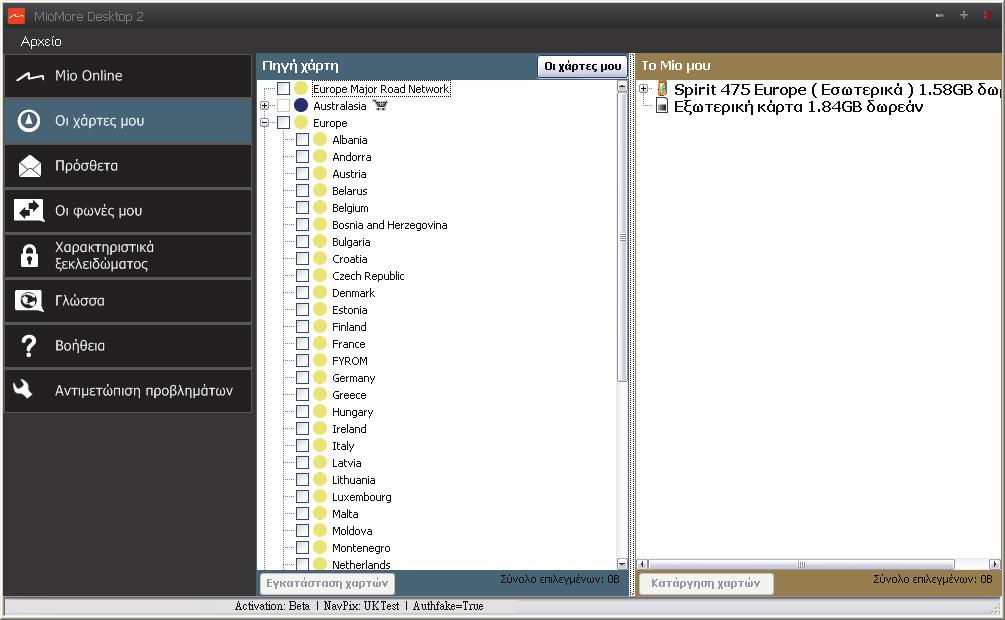The height and width of the screenshot is (620, 1005).
Task: Select the Belarus map row
Action: 349,190
